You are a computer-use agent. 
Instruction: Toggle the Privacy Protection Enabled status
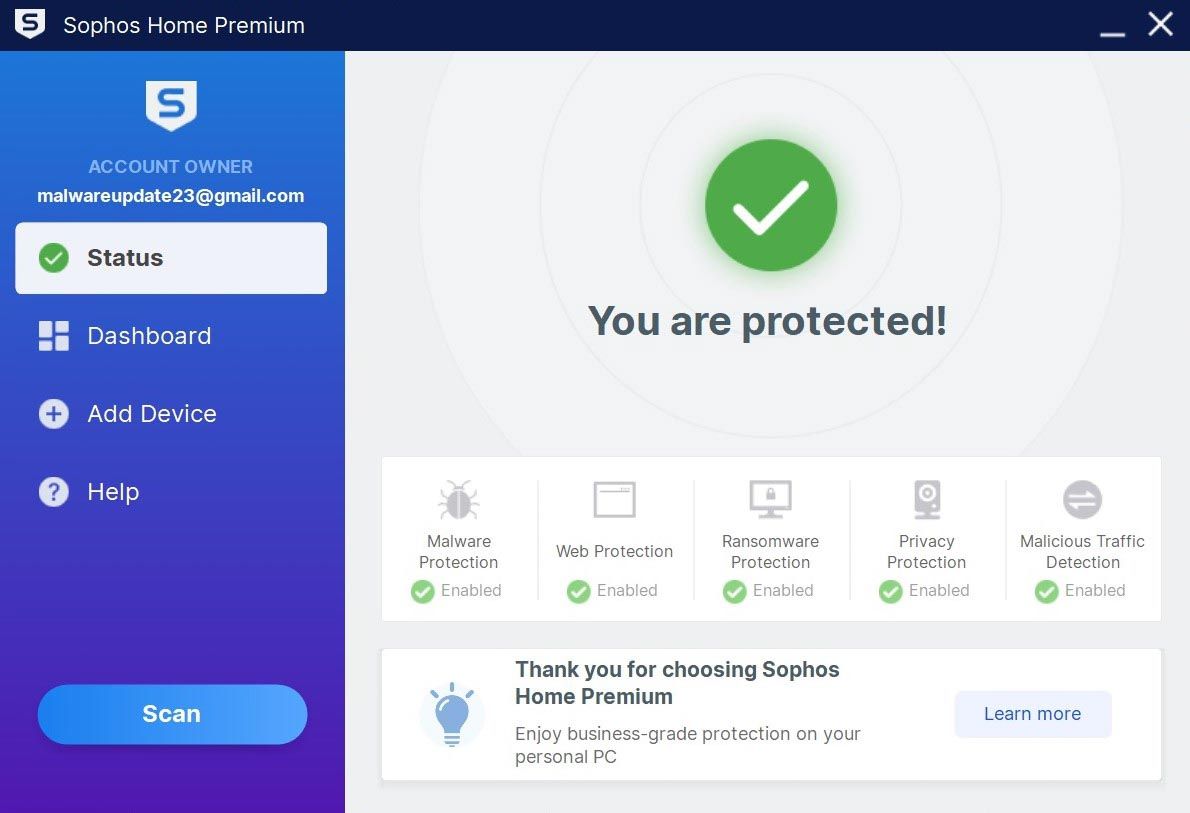point(925,591)
